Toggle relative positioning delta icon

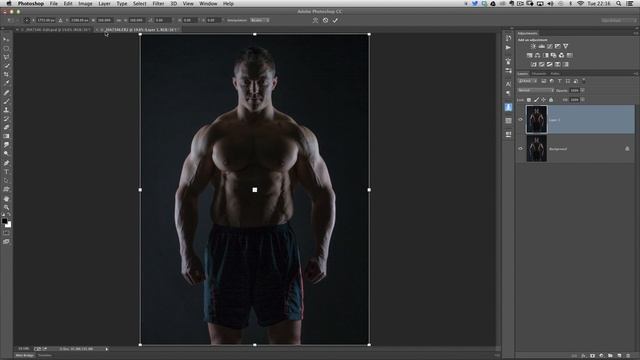pyautogui.click(x=60, y=20)
